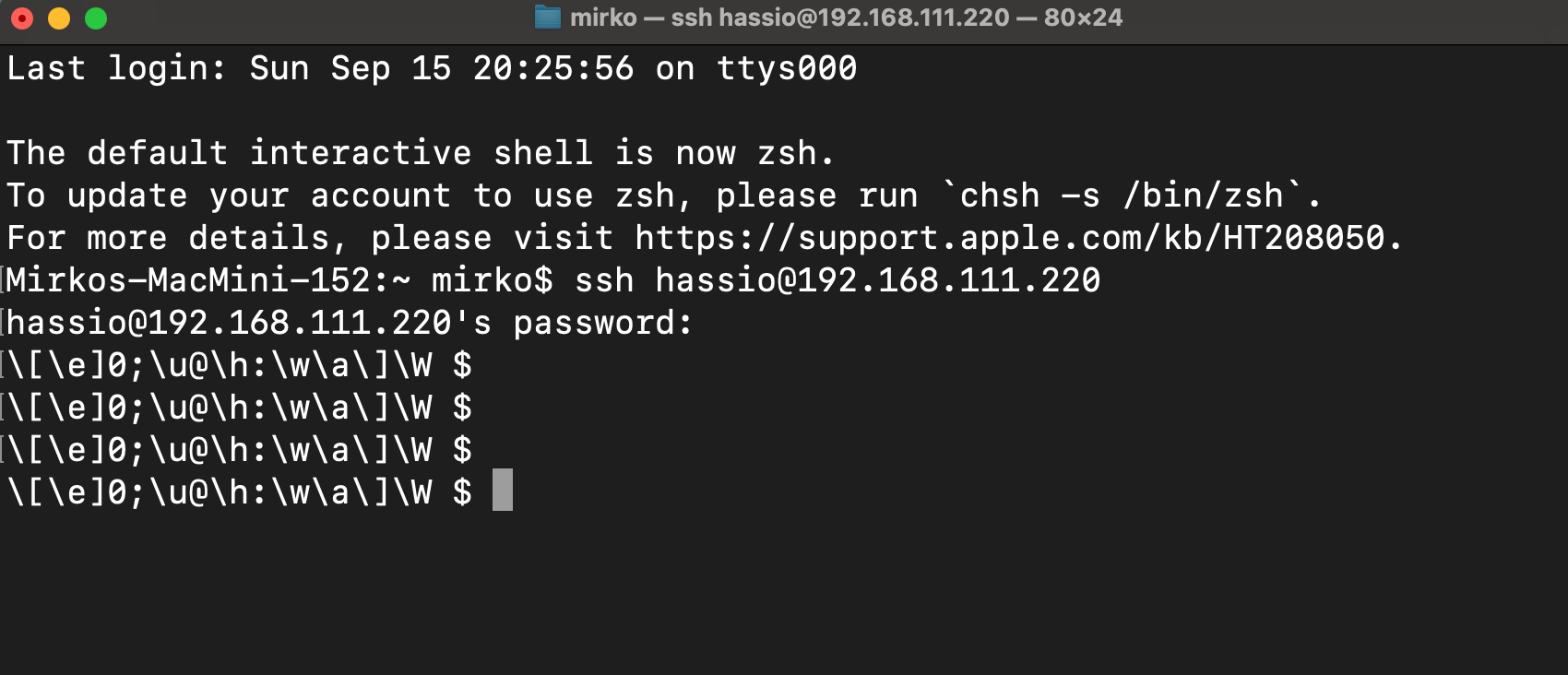Click the word 'ttys000' in login line
This screenshot has height=675, width=1568.
coord(787,68)
